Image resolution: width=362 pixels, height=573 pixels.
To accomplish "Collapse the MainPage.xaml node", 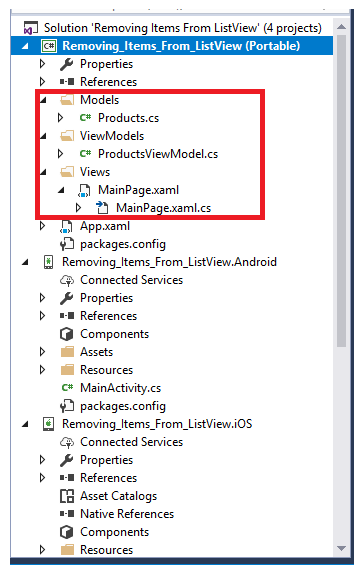I will 61,190.
